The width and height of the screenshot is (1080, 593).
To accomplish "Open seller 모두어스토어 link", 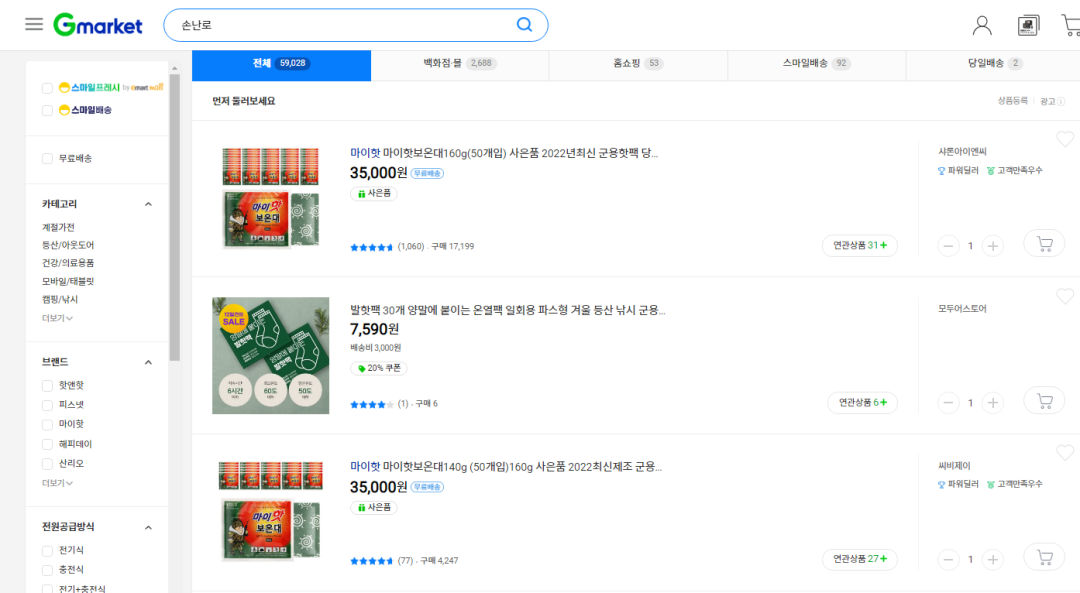I will click(962, 309).
